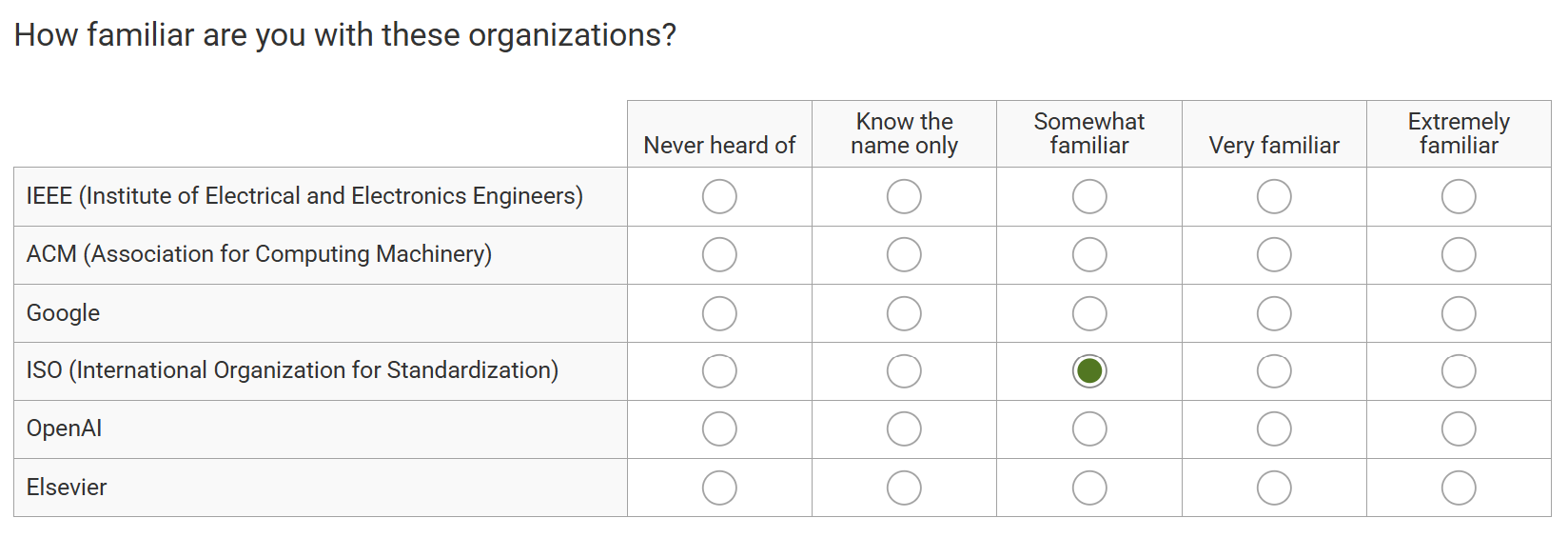Click the "Very familiar" column header
Image resolution: width=1568 pixels, height=538 pixels.
(x=1274, y=146)
